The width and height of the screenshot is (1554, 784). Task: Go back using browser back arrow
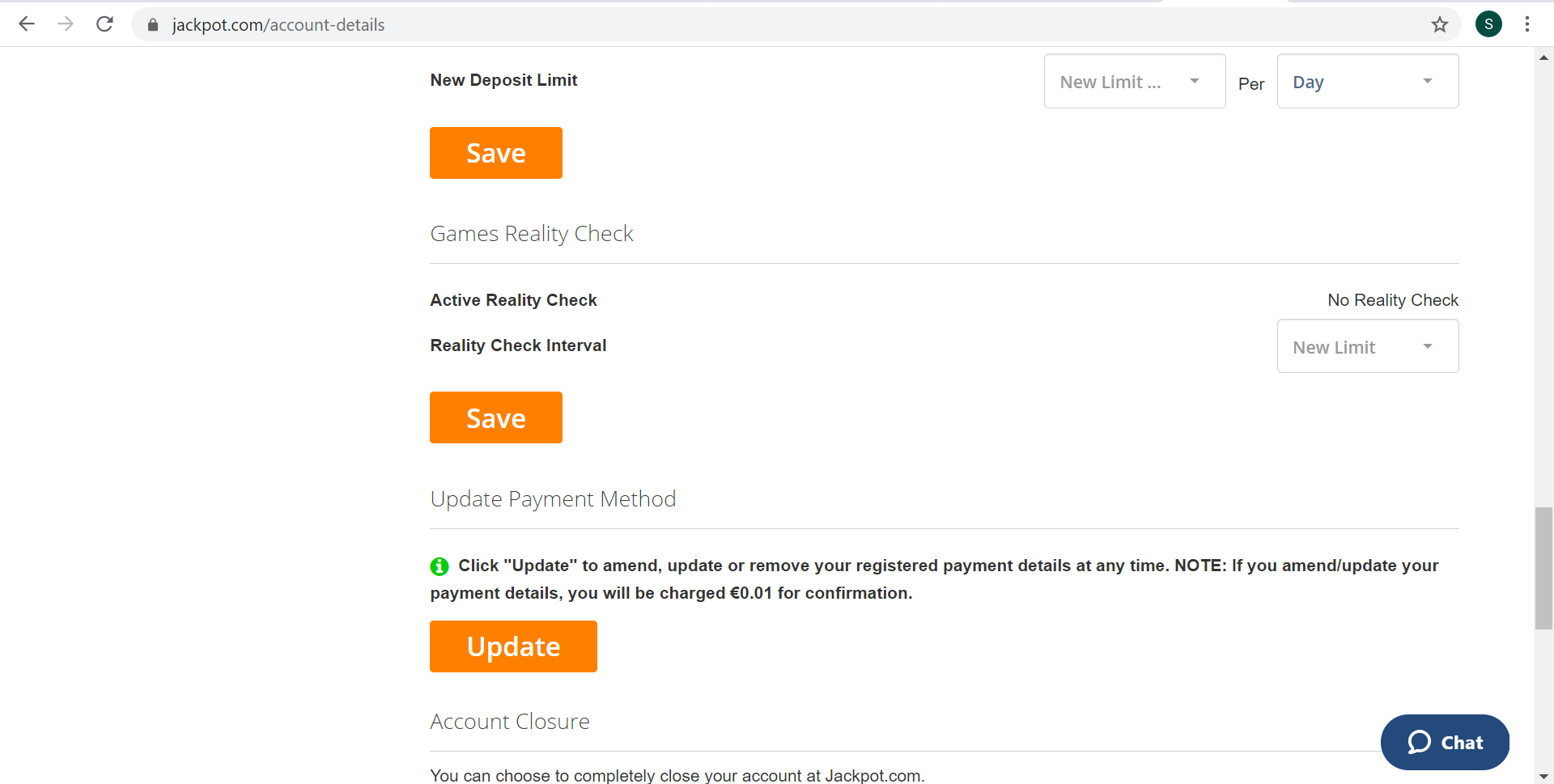tap(27, 24)
